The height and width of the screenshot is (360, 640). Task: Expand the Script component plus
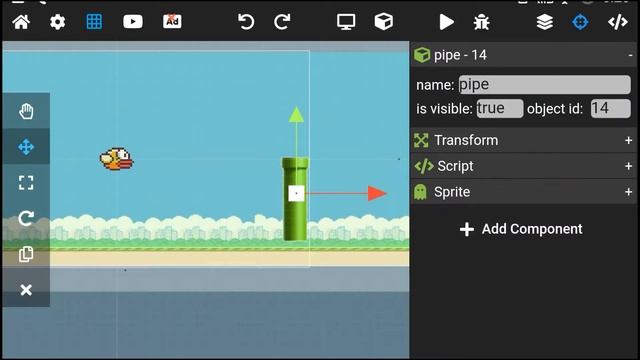tap(629, 166)
